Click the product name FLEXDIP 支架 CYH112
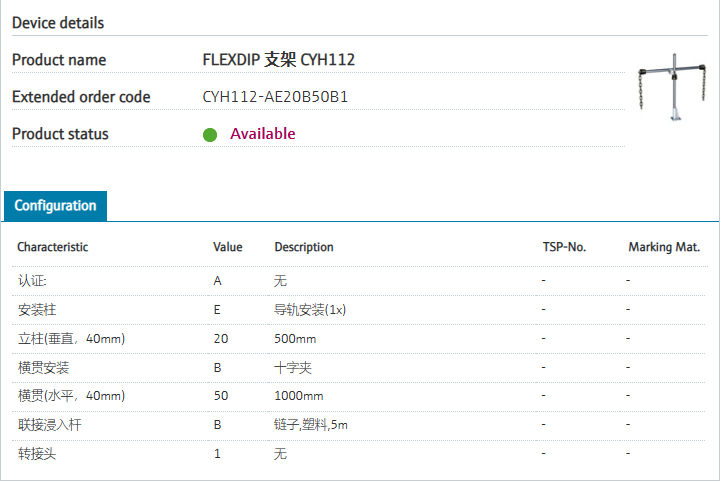Viewport: 721px width, 482px height. tap(279, 60)
